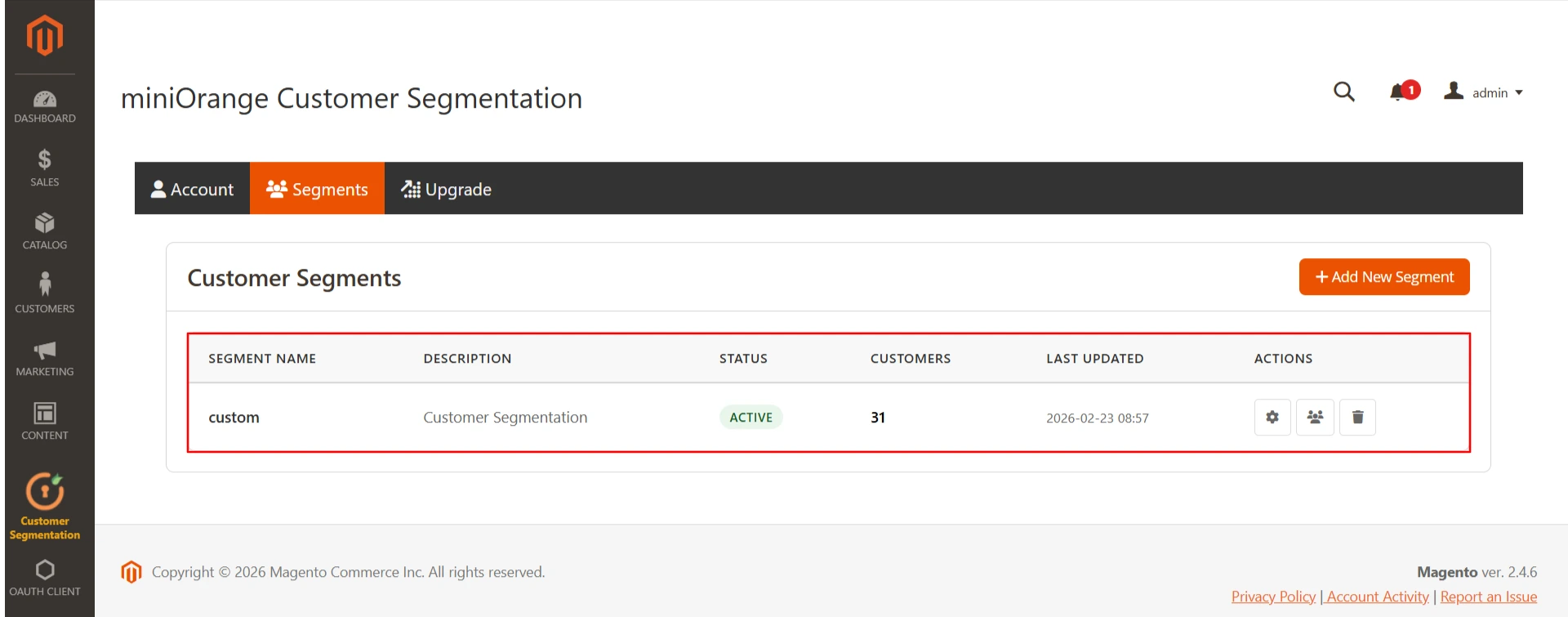1568x617 pixels.
Task: Open the Account Activity link
Action: click(x=1378, y=597)
